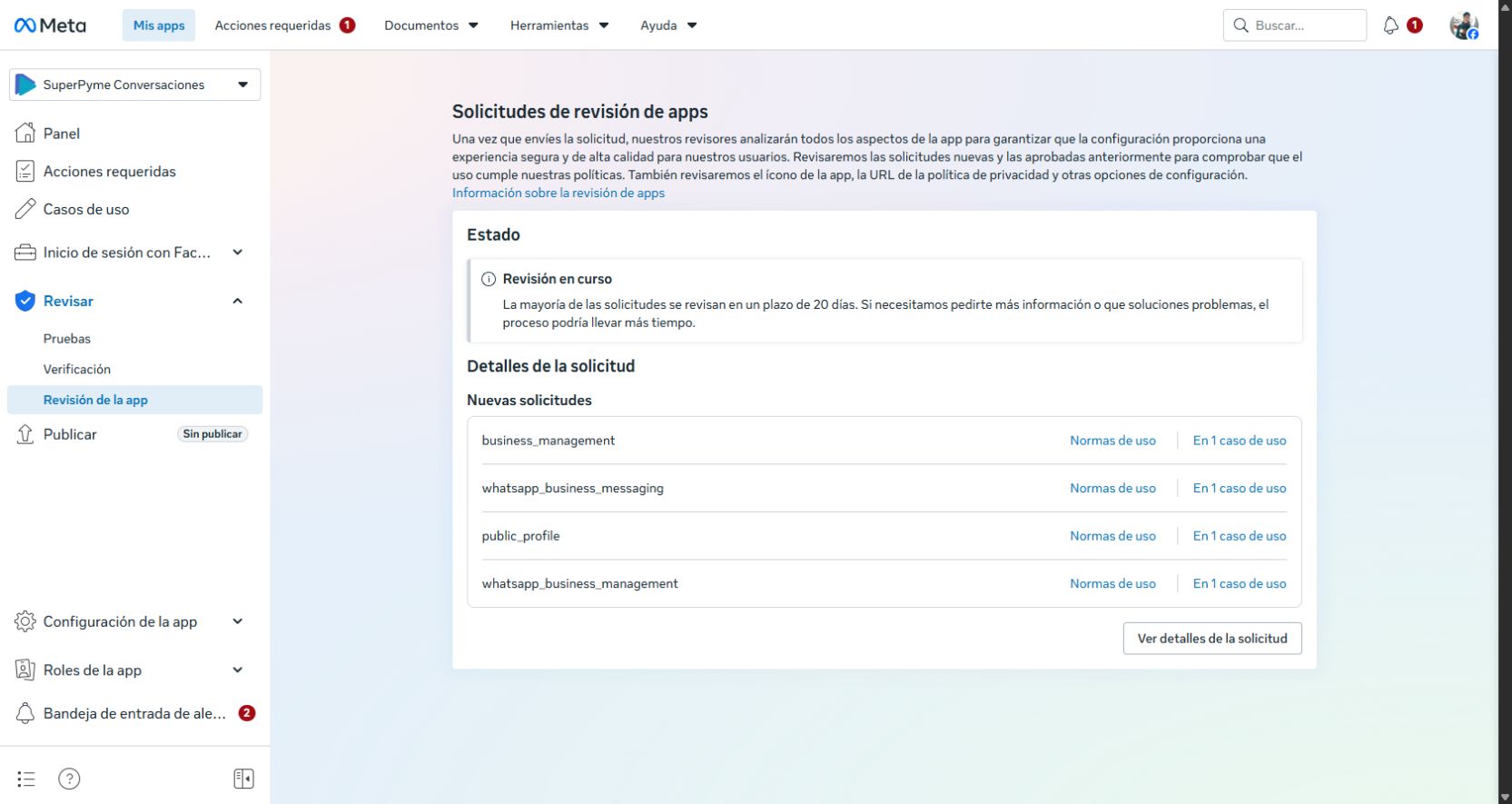Click the Acciones requeridas sidebar label
This screenshot has width=1512, height=804.
click(x=110, y=171)
